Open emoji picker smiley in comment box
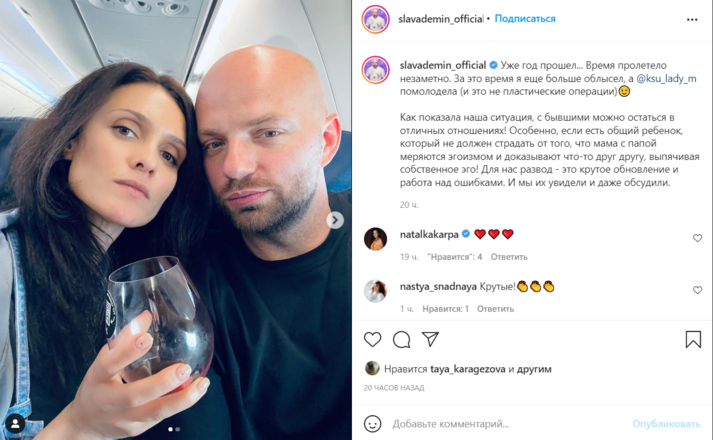Viewport: 713px width, 440px height. tap(372, 424)
